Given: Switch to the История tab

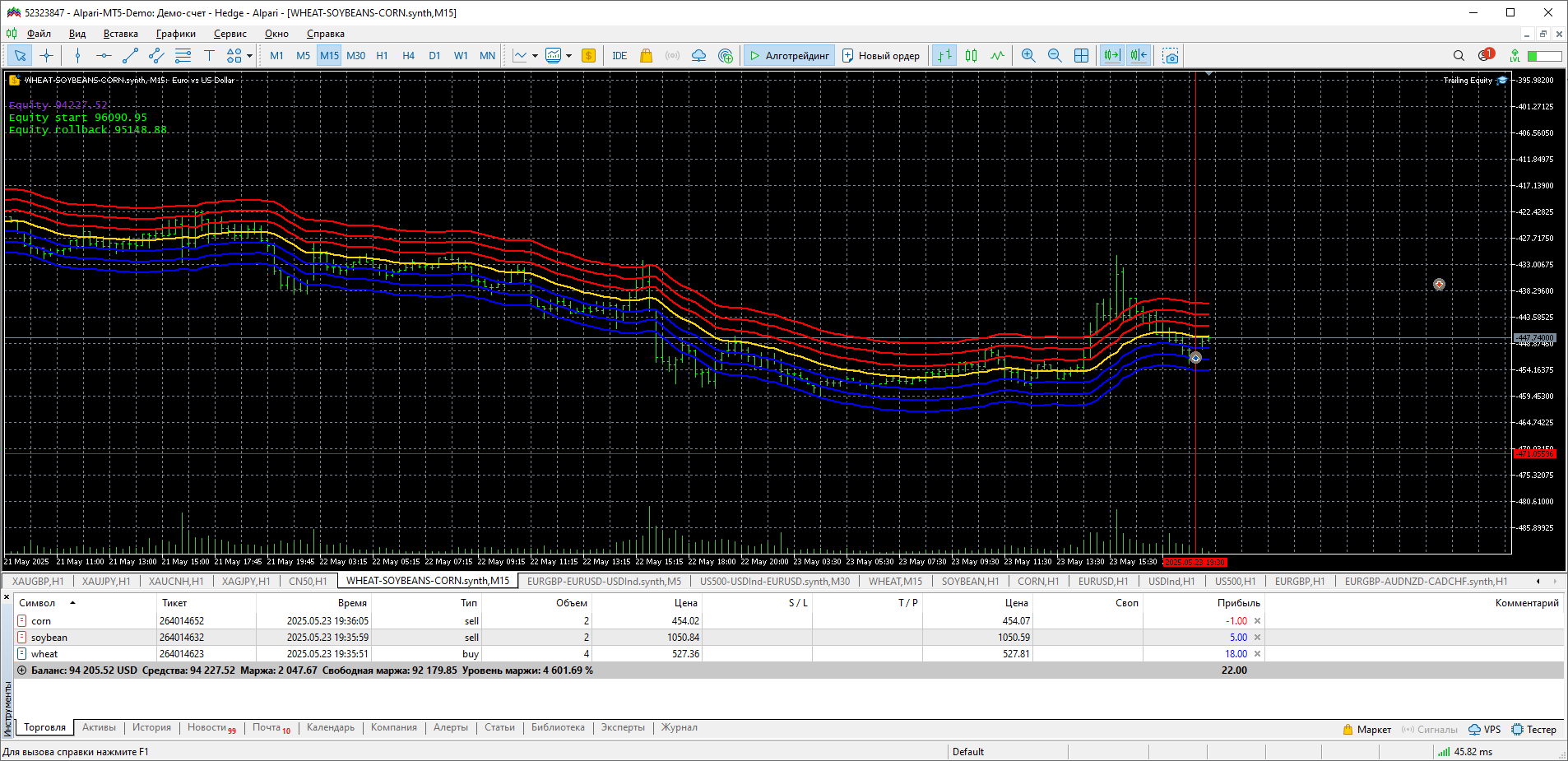Looking at the screenshot, I should coord(151,727).
